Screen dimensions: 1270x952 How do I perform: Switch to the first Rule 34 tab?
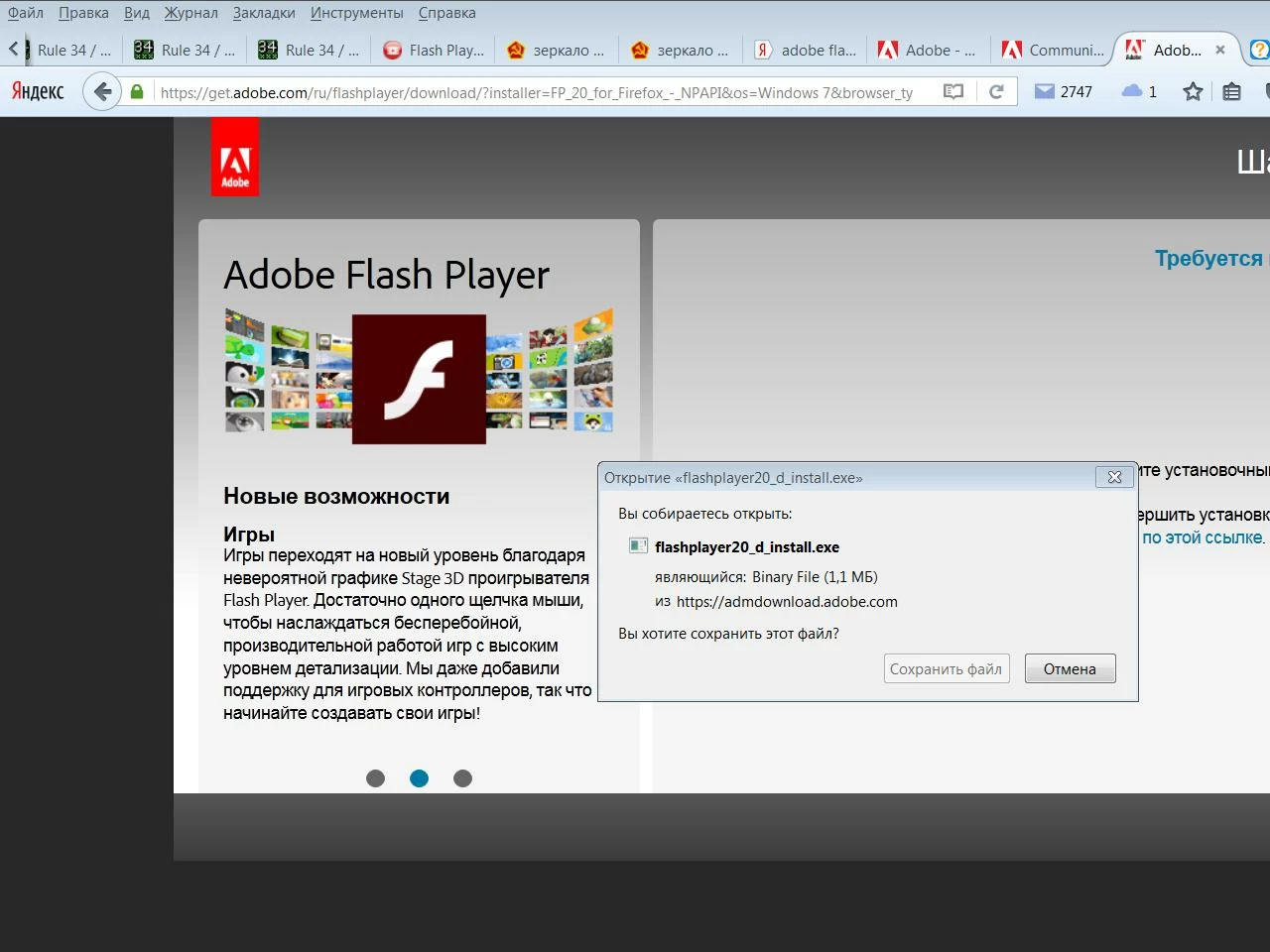pyautogui.click(x=62, y=50)
